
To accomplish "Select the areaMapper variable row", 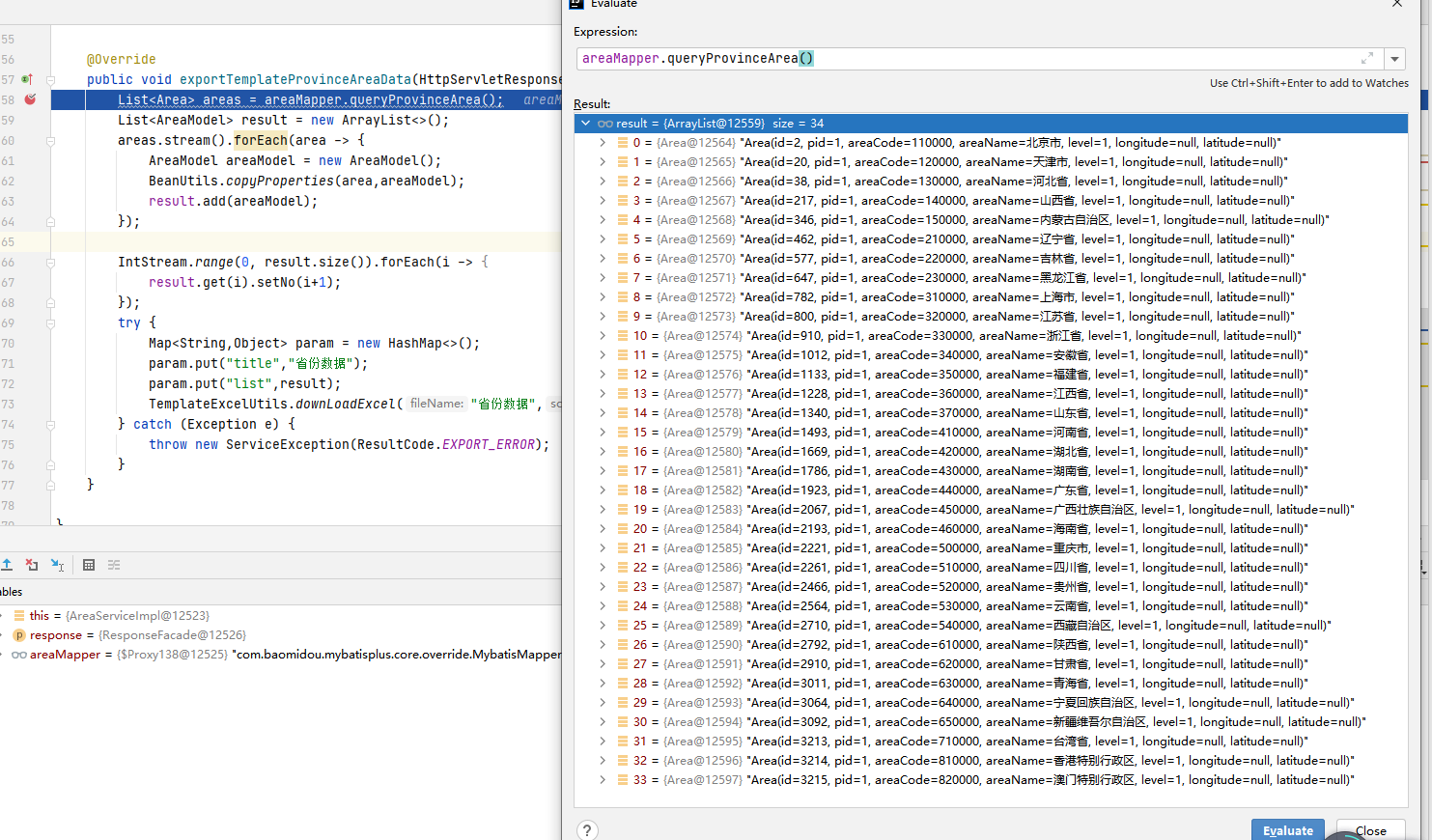I will (285, 655).
